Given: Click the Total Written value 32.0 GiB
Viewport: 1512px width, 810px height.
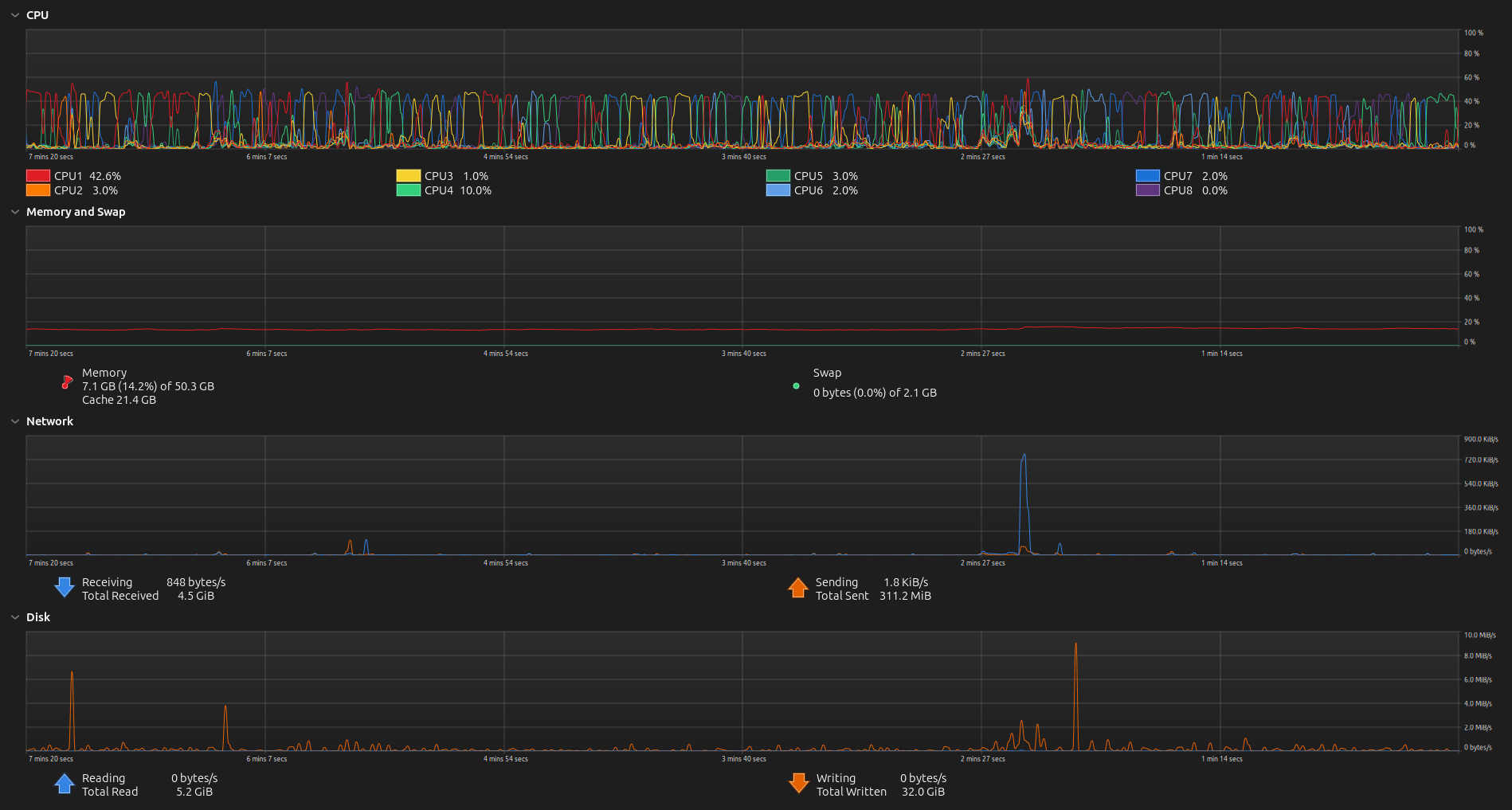Looking at the screenshot, I should pyautogui.click(x=923, y=792).
